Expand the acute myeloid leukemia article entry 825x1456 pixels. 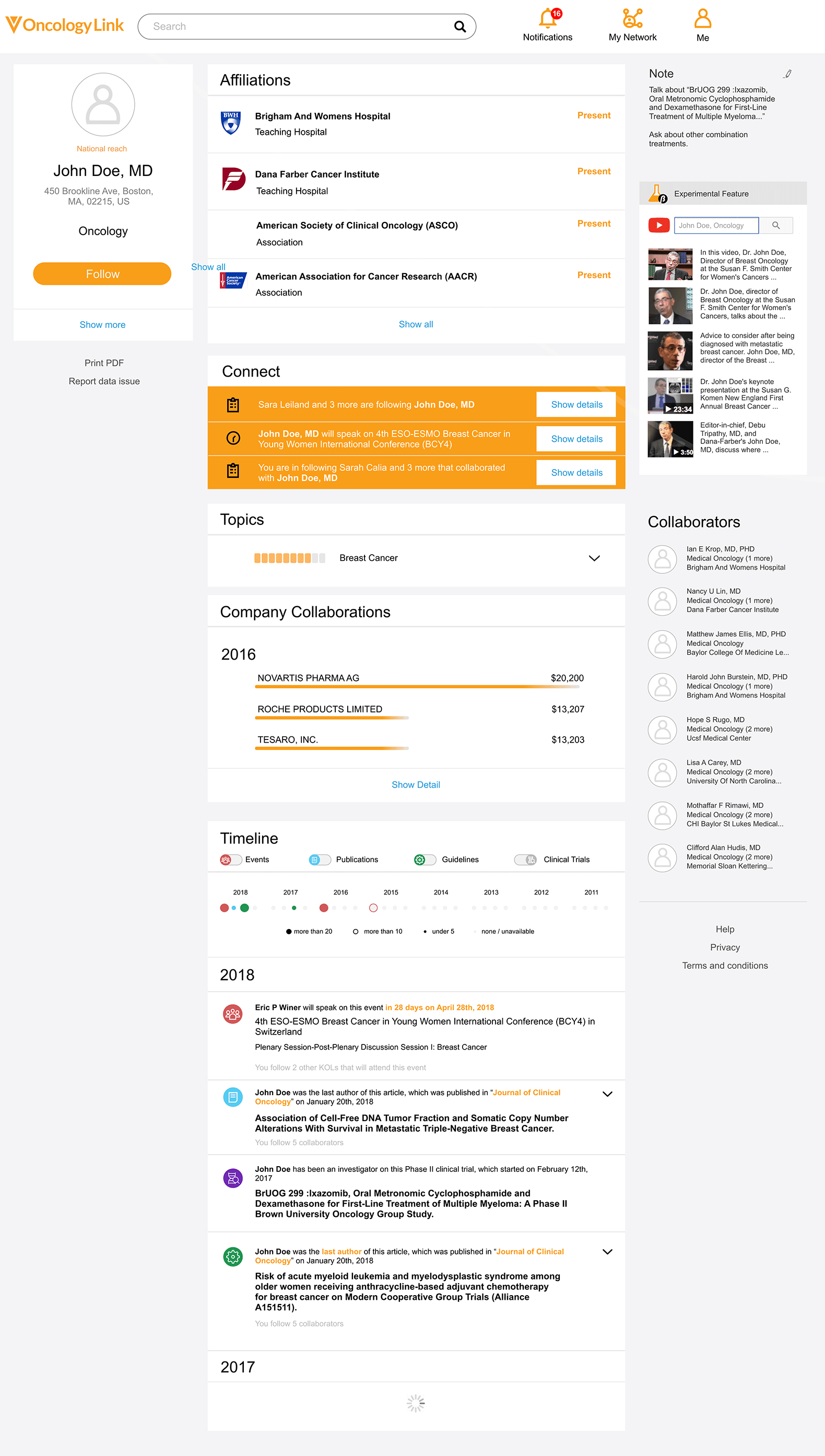pyautogui.click(x=607, y=1251)
